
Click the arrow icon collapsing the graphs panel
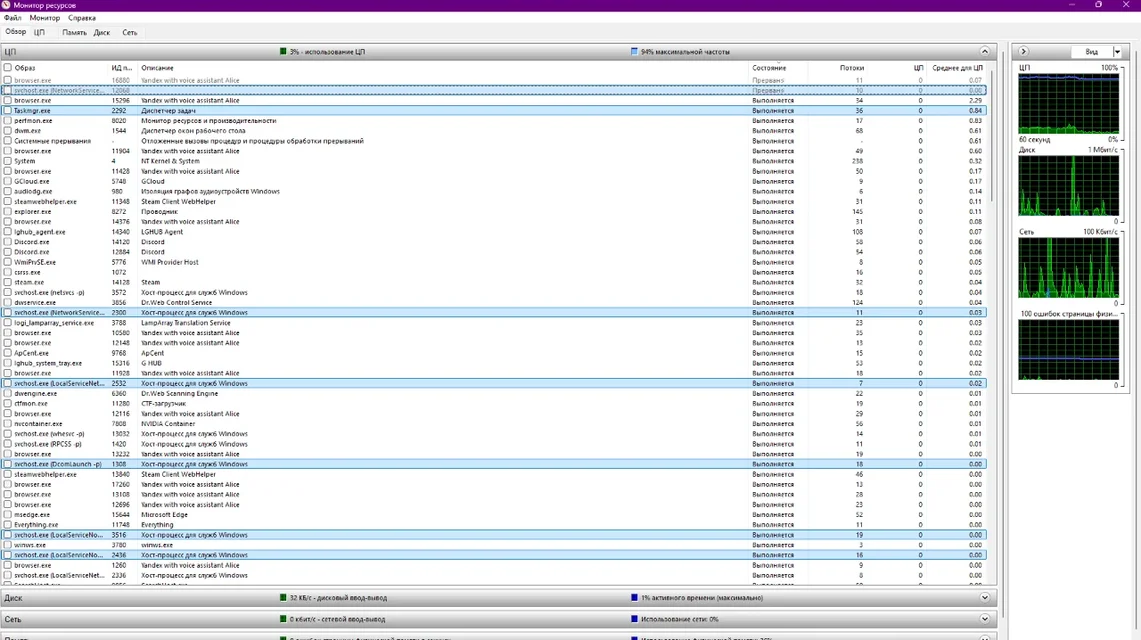(x=1022, y=51)
